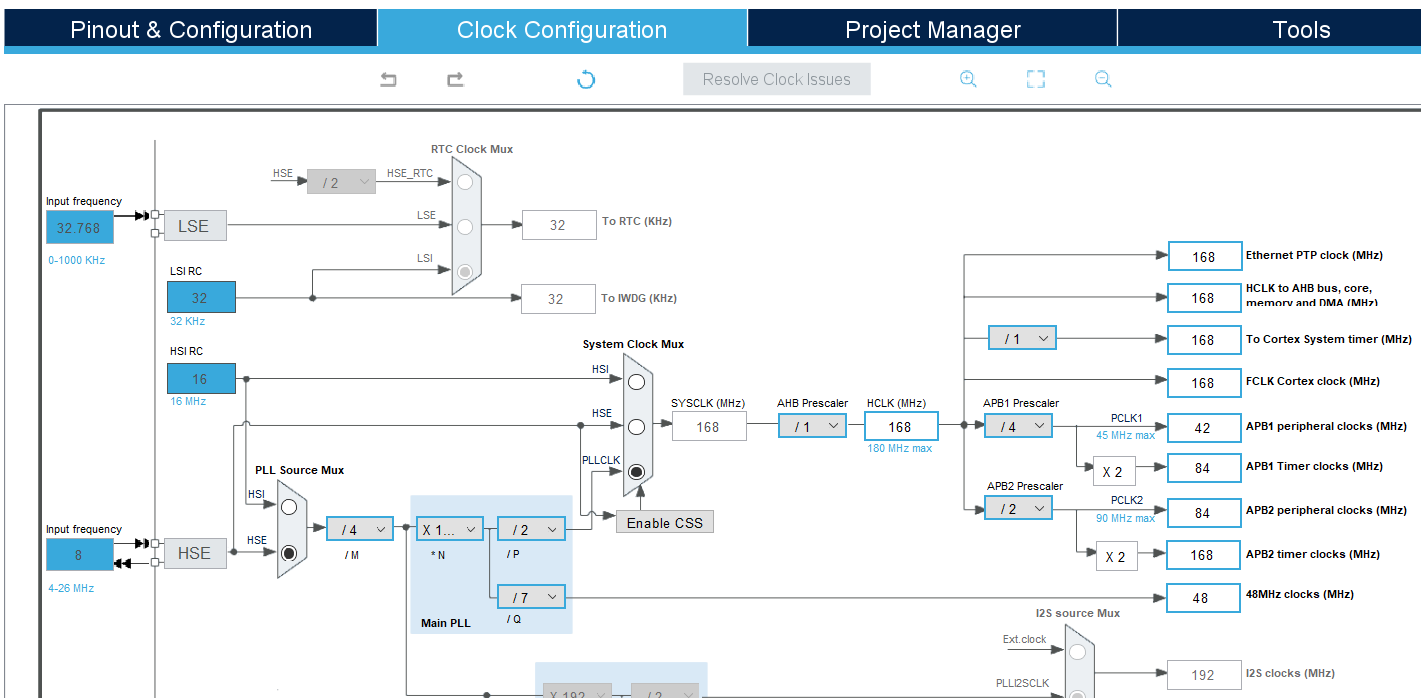This screenshot has height=698, width=1421.
Task: Select HSI in PLL Source Mux
Action: [x=289, y=507]
